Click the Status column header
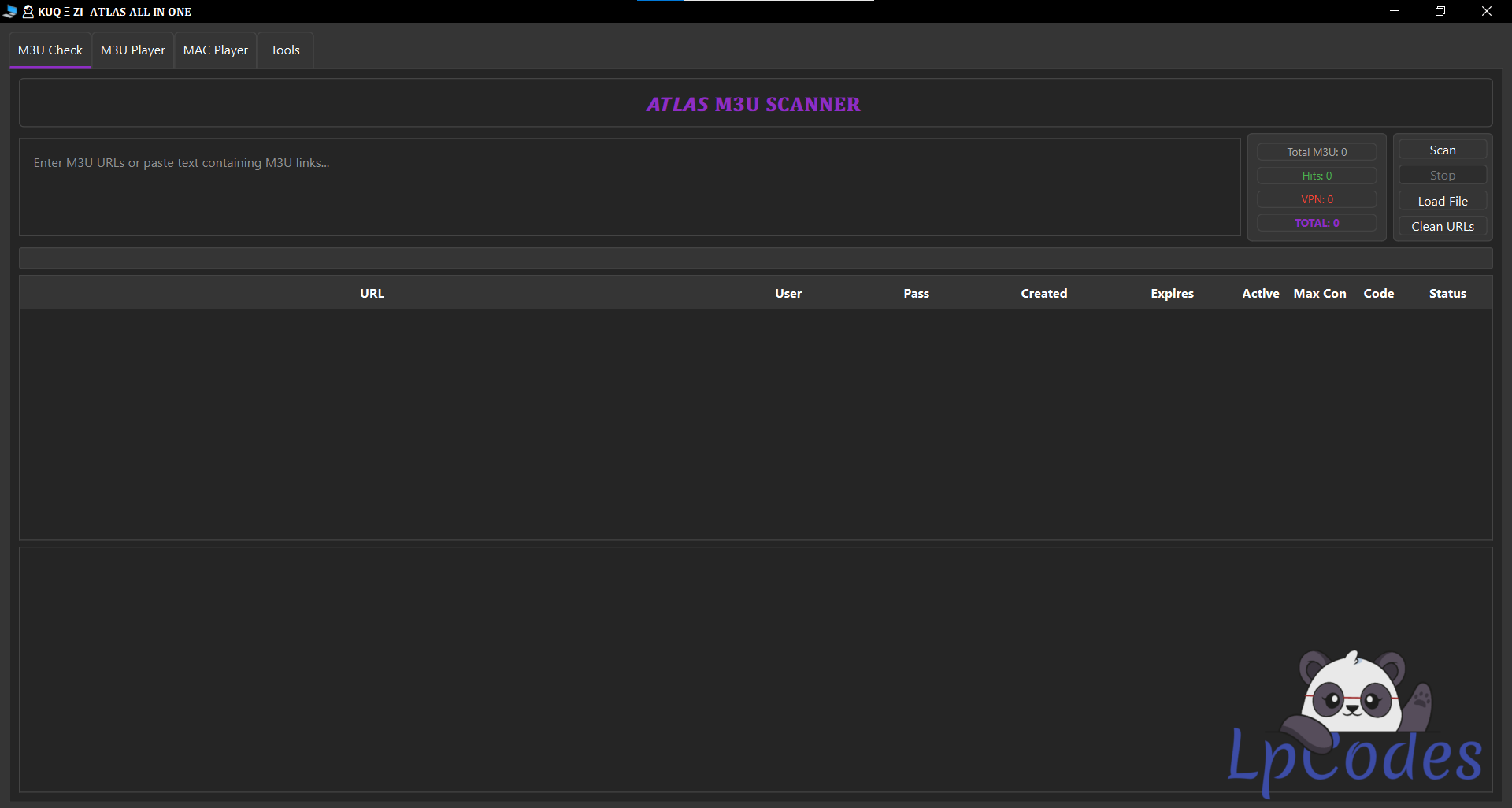The height and width of the screenshot is (808, 1512). (1447, 294)
